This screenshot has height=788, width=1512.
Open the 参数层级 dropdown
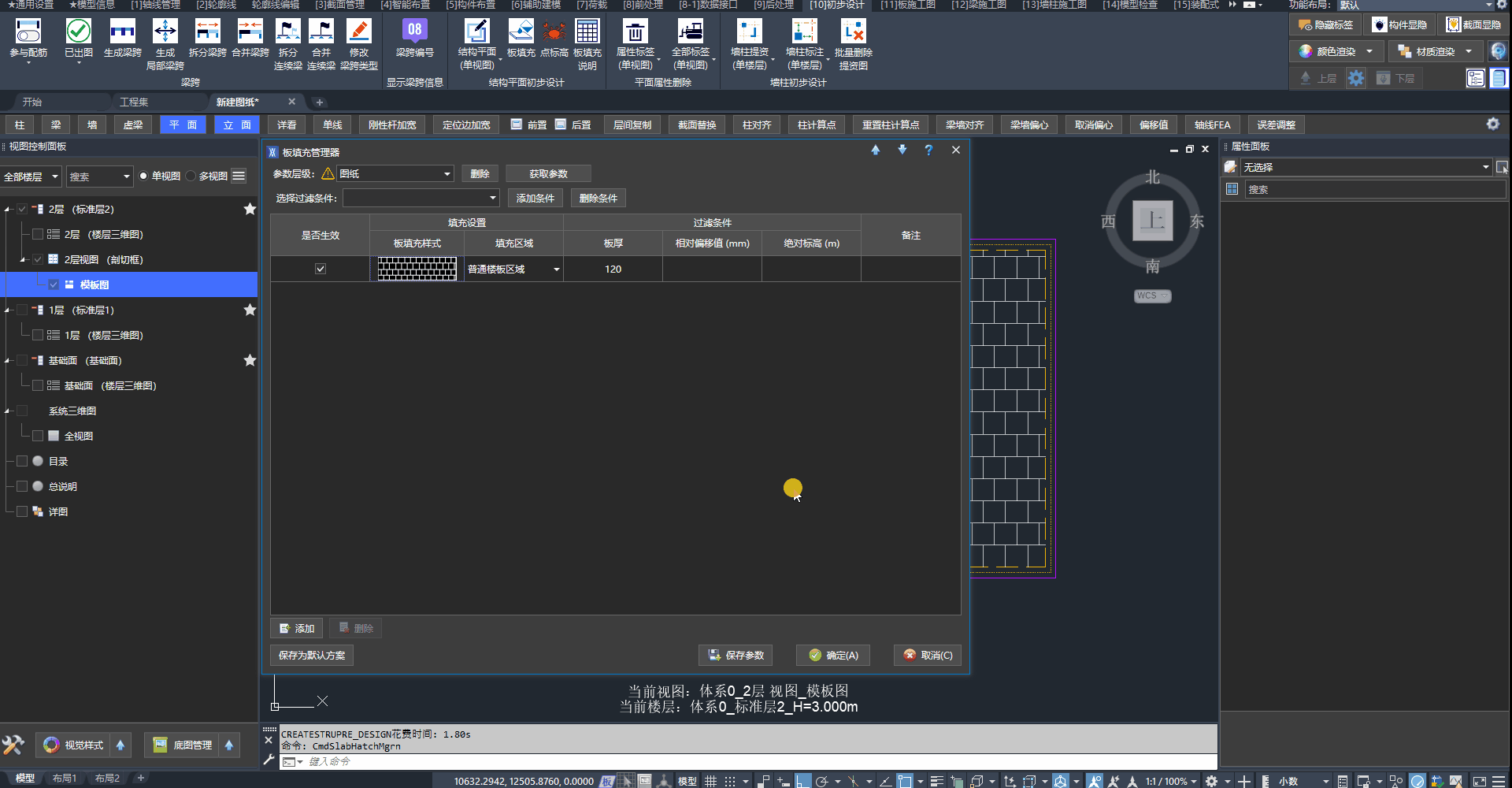coord(447,174)
